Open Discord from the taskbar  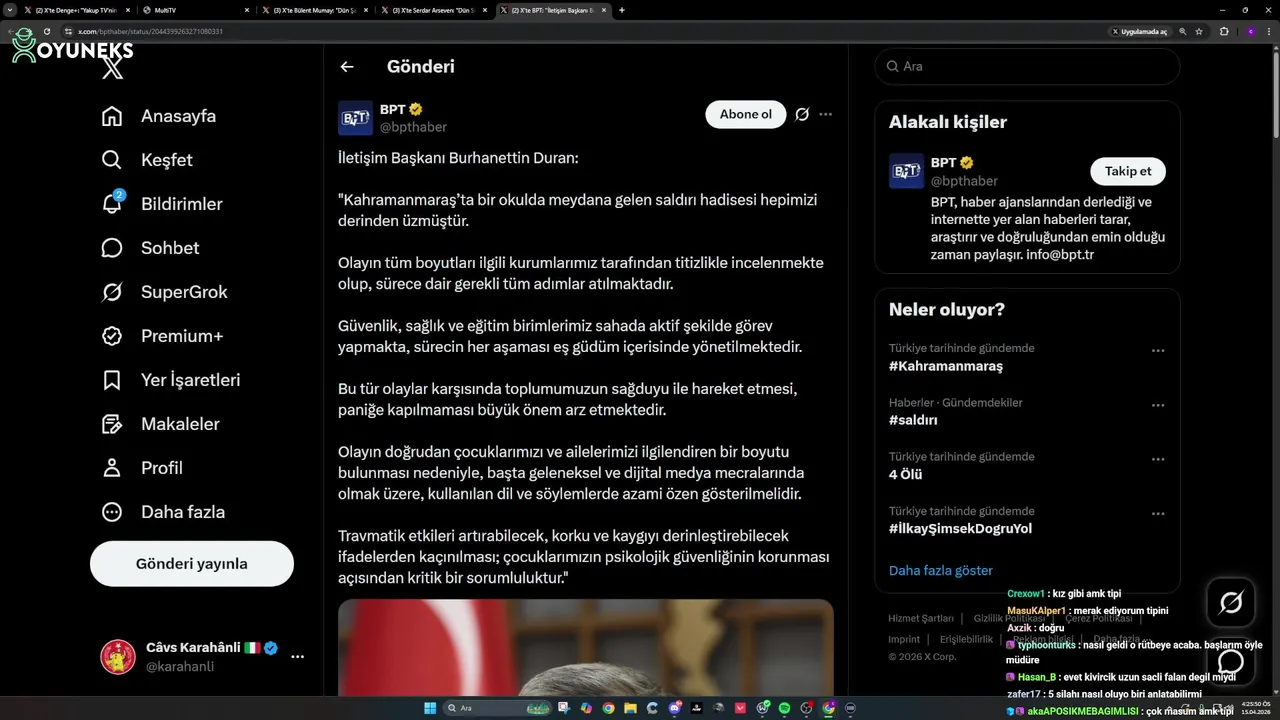coord(674,708)
